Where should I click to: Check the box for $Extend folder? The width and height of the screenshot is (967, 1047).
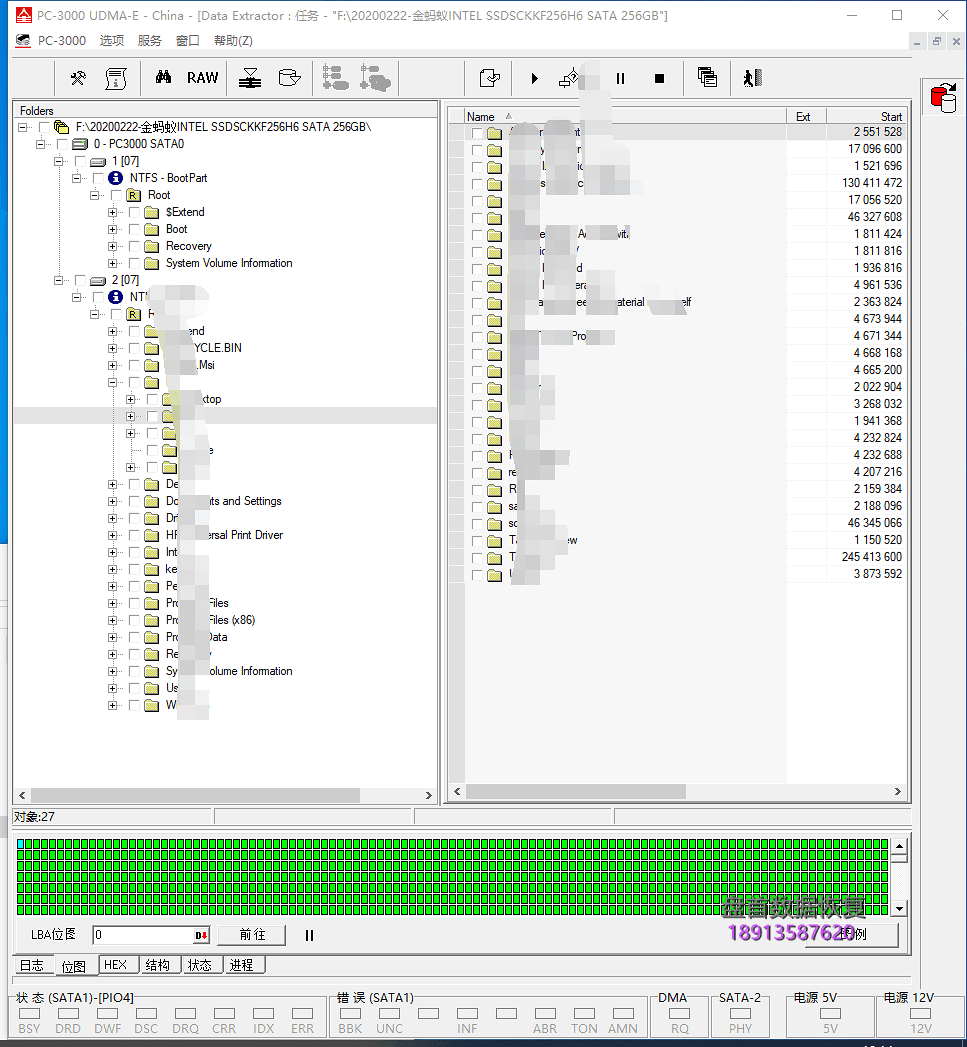(134, 212)
